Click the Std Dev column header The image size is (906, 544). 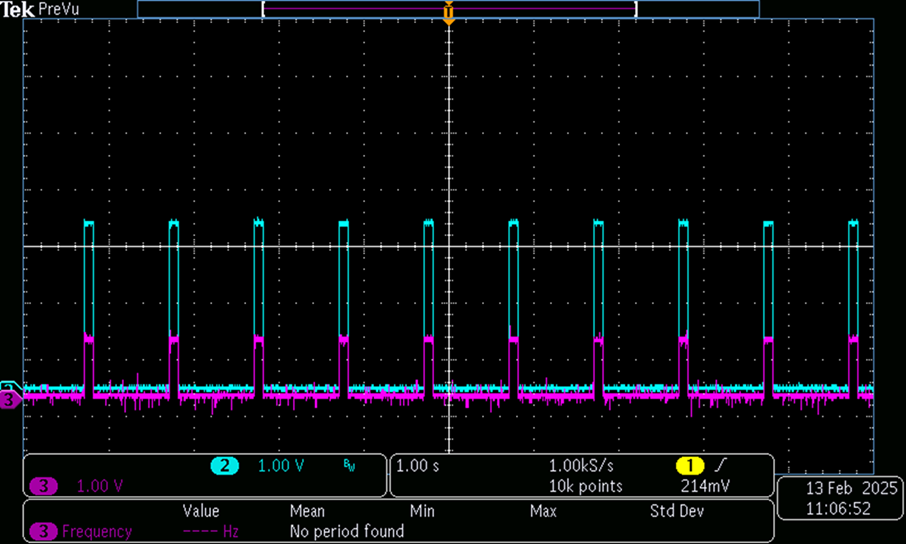[678, 511]
